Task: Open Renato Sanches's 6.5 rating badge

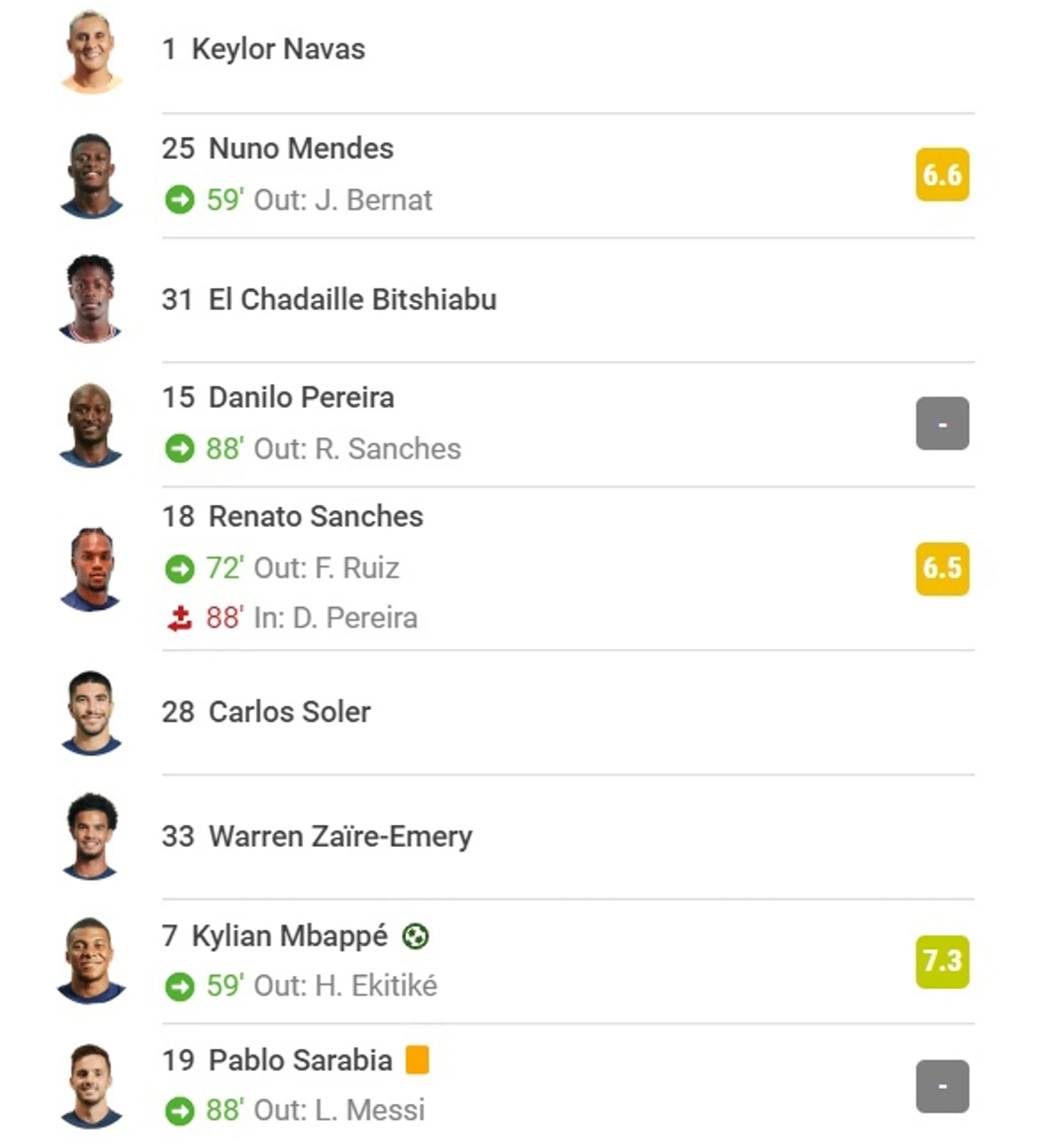Action: pos(942,569)
